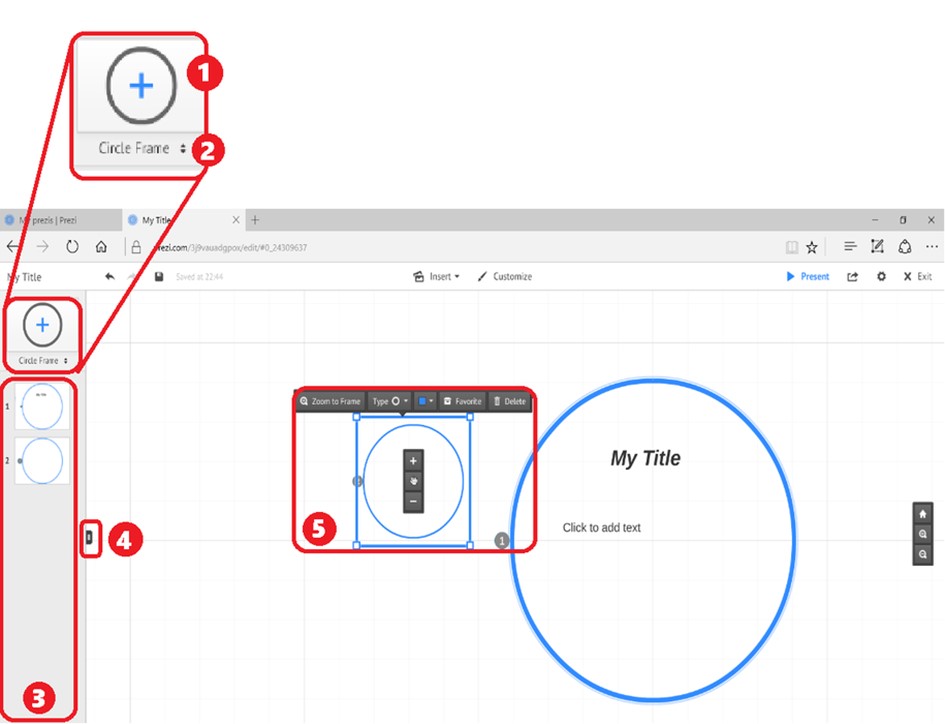Screen dimensions: 945x724
Task: Click the share icon beside Present
Action: (852, 277)
